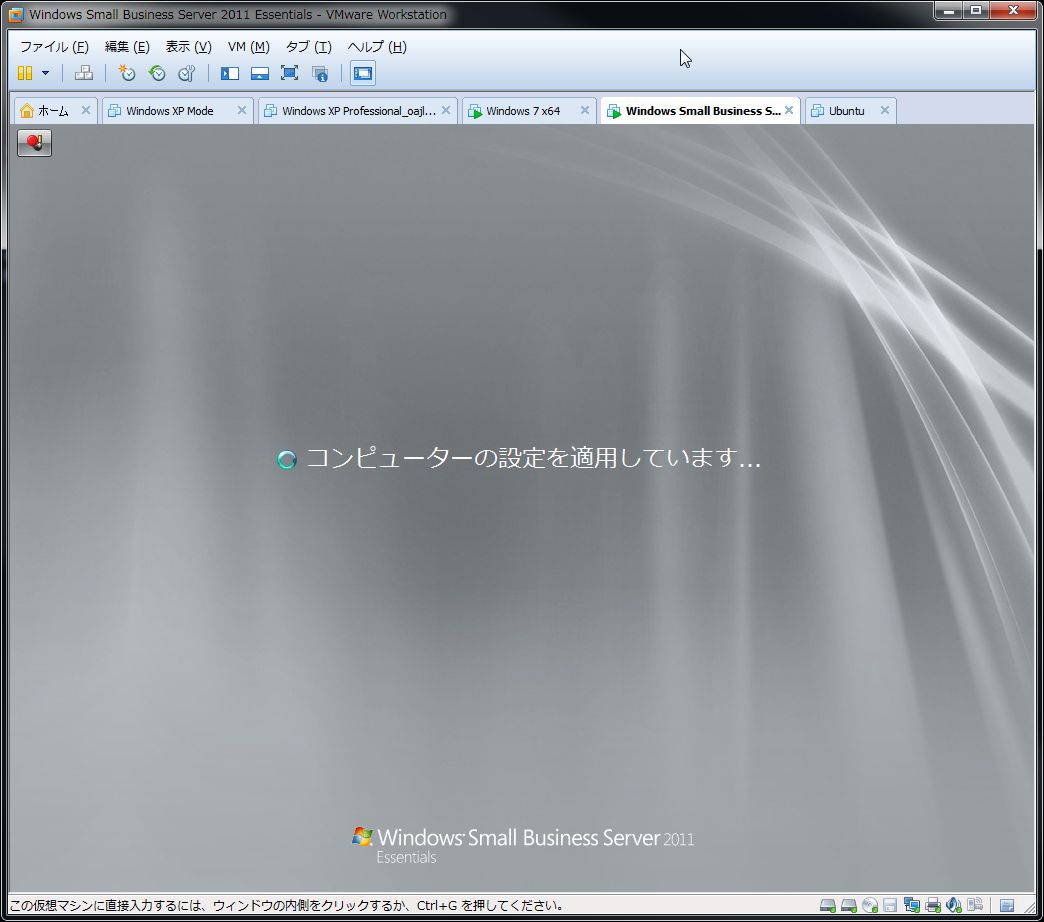Screen dimensions: 1044x922
Task: Click the sound card status icon
Action: [954, 905]
